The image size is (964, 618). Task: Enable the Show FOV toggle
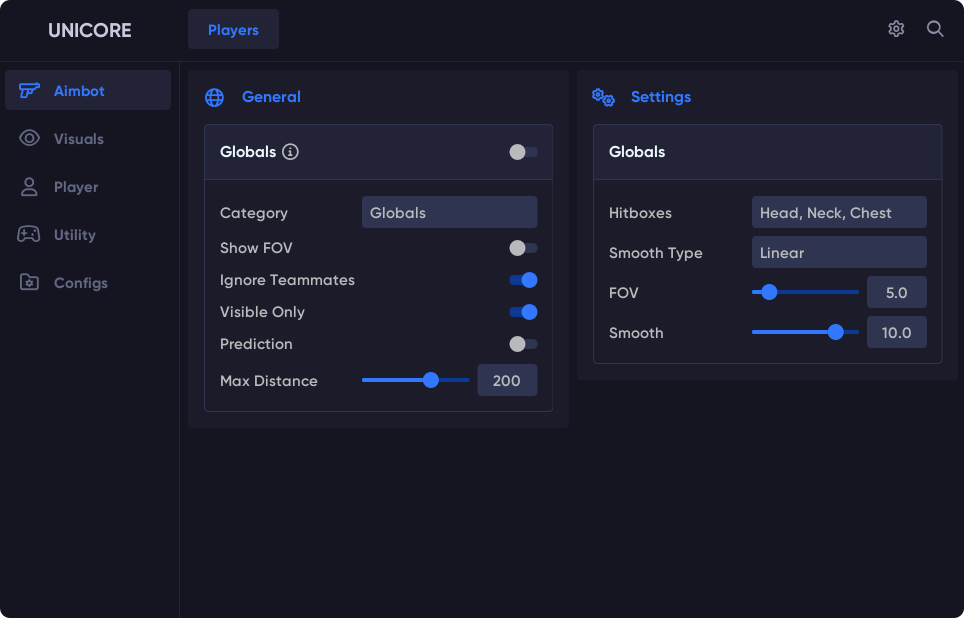point(522,248)
